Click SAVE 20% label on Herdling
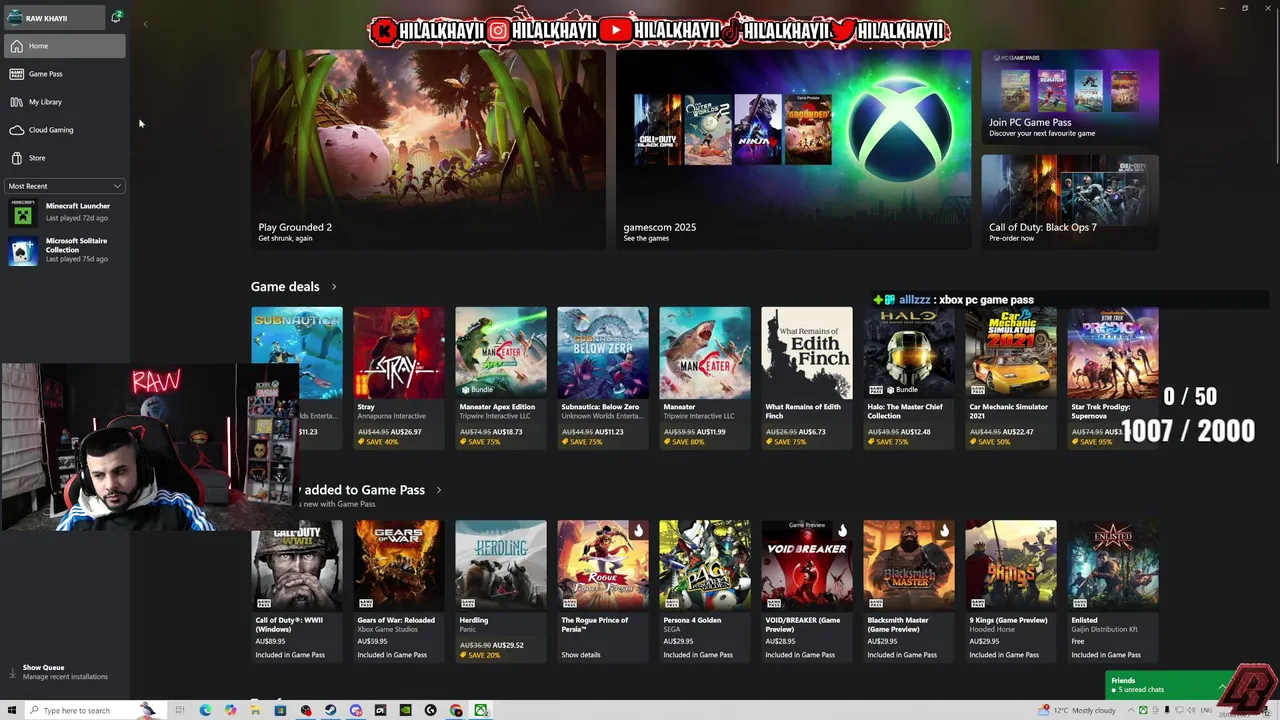The image size is (1280, 720). point(480,655)
